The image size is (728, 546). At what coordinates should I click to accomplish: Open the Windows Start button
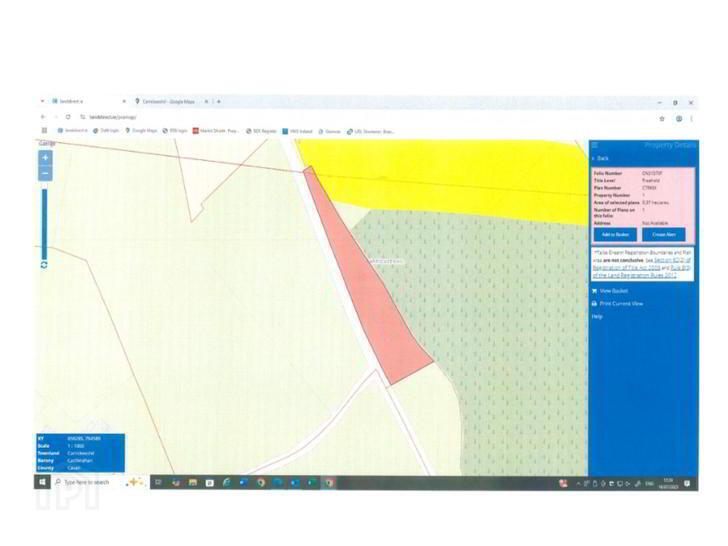[42, 482]
